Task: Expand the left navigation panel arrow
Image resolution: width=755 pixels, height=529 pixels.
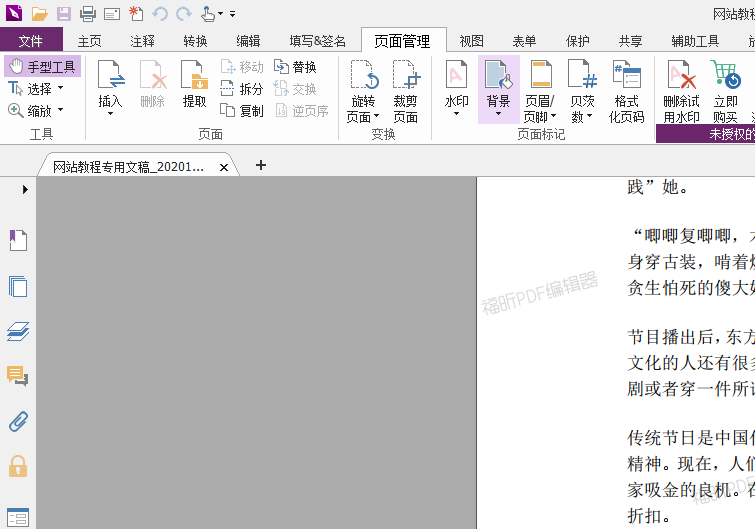Action: pyautogui.click(x=25, y=189)
